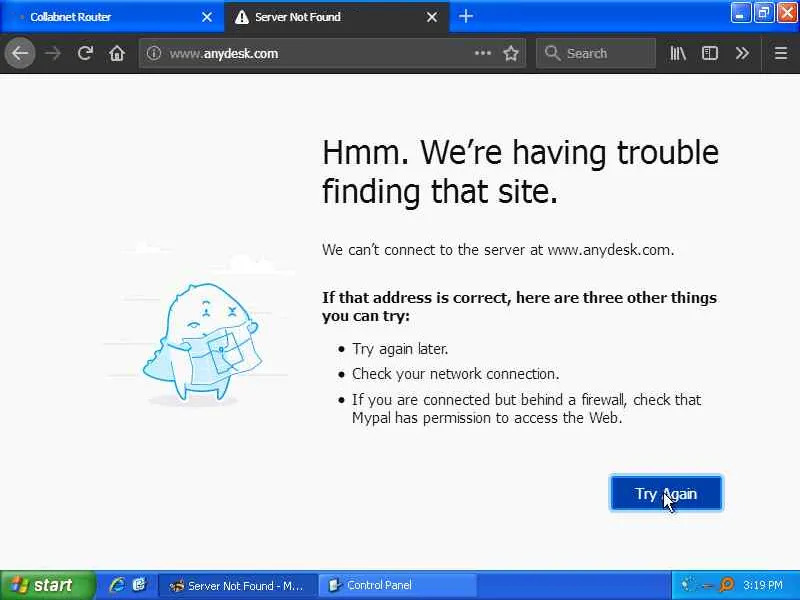800x600 pixels.
Task: Open the hamburger application menu
Action: coord(781,53)
